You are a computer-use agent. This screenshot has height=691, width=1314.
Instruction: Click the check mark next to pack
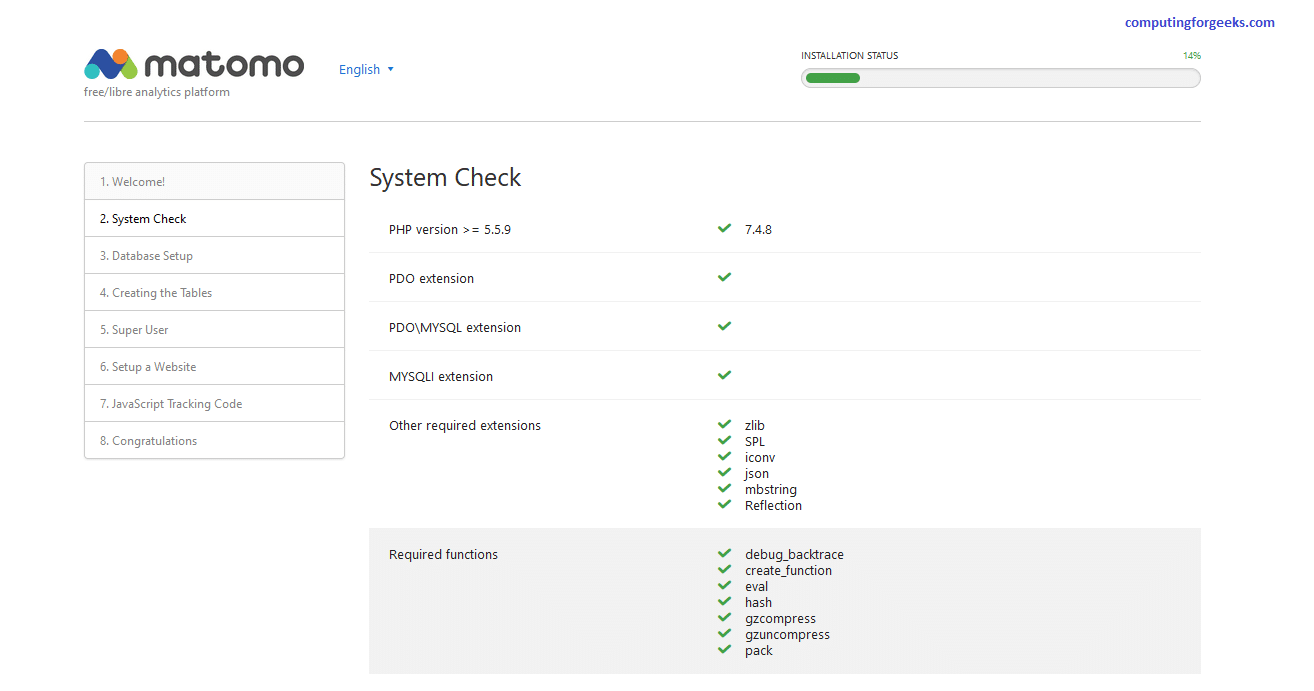coord(725,649)
